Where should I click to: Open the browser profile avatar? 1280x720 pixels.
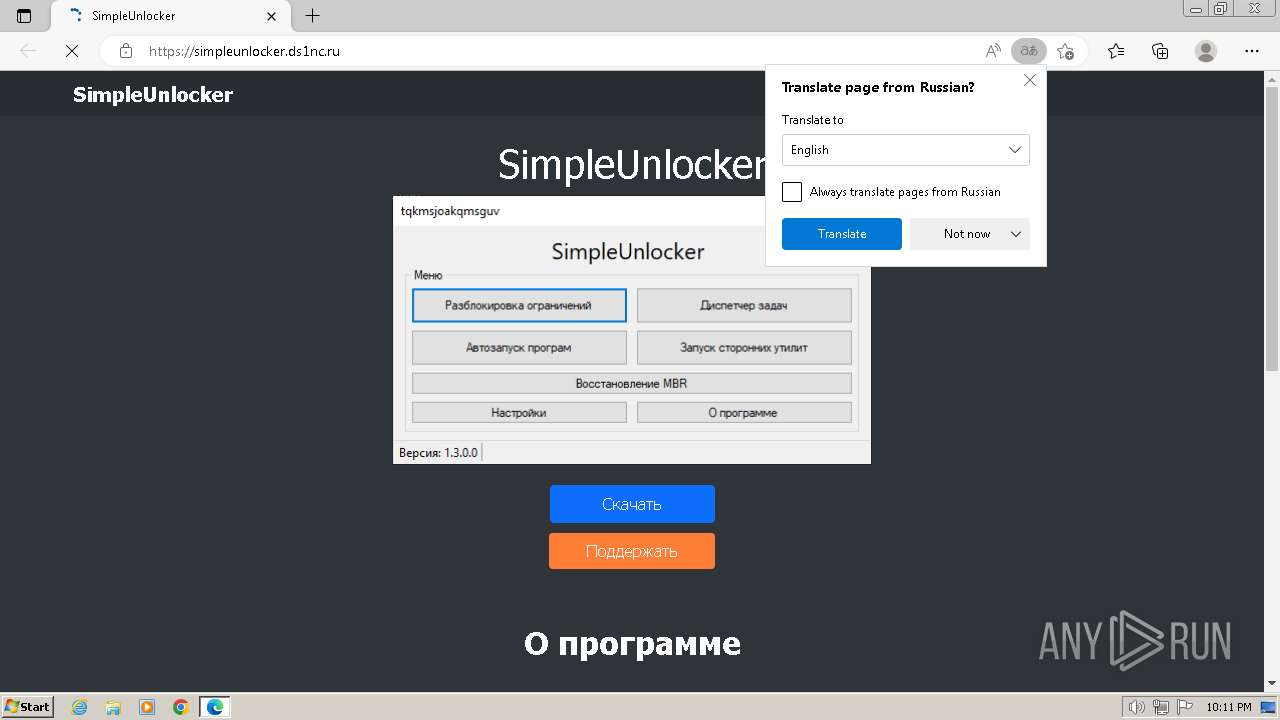[1206, 51]
